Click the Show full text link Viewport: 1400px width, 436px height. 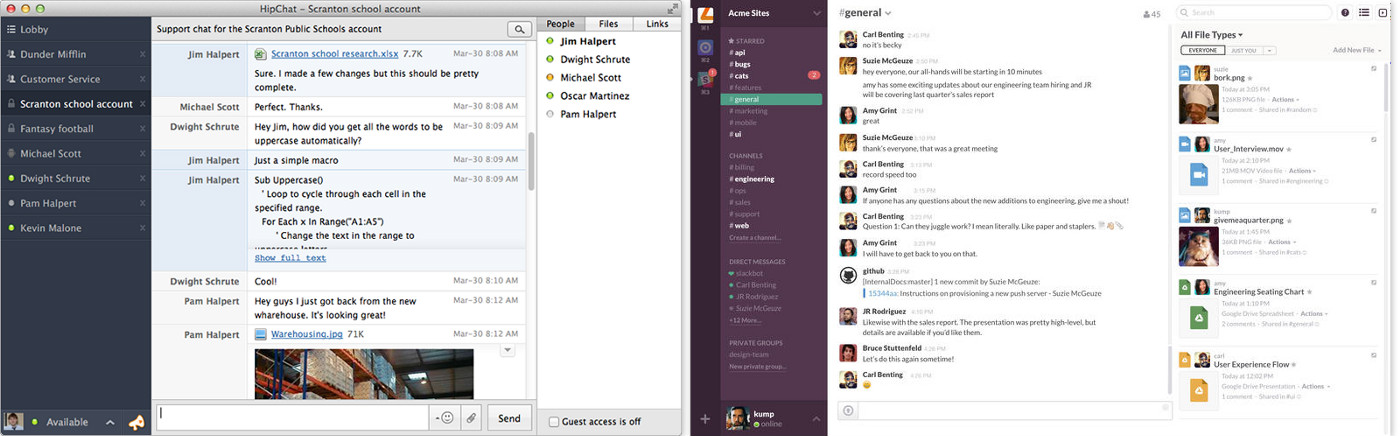(290, 258)
